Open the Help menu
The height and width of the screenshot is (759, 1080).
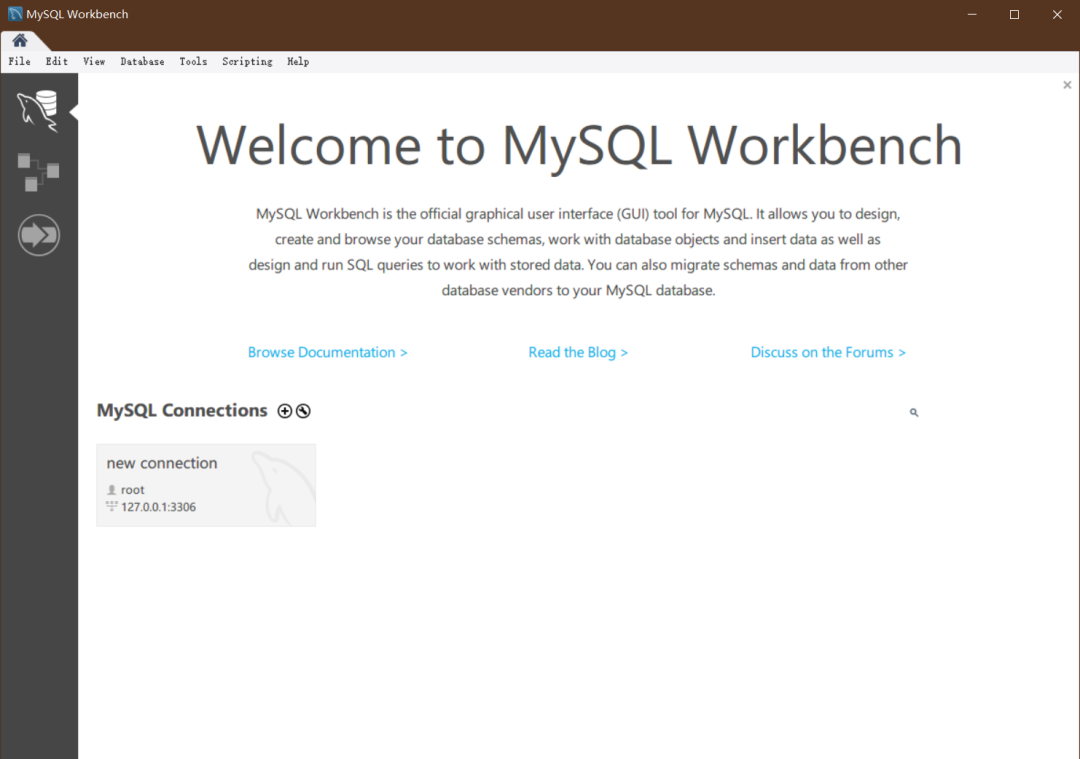[x=298, y=62]
